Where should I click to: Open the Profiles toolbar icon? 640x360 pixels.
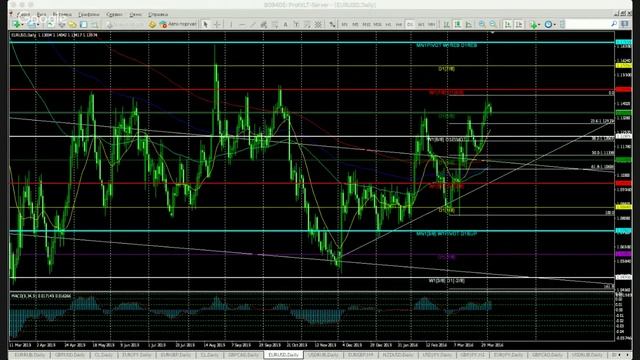(31, 25)
